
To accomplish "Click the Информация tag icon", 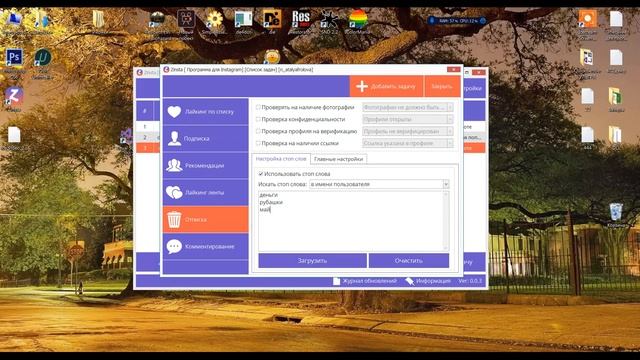I will tap(409, 281).
